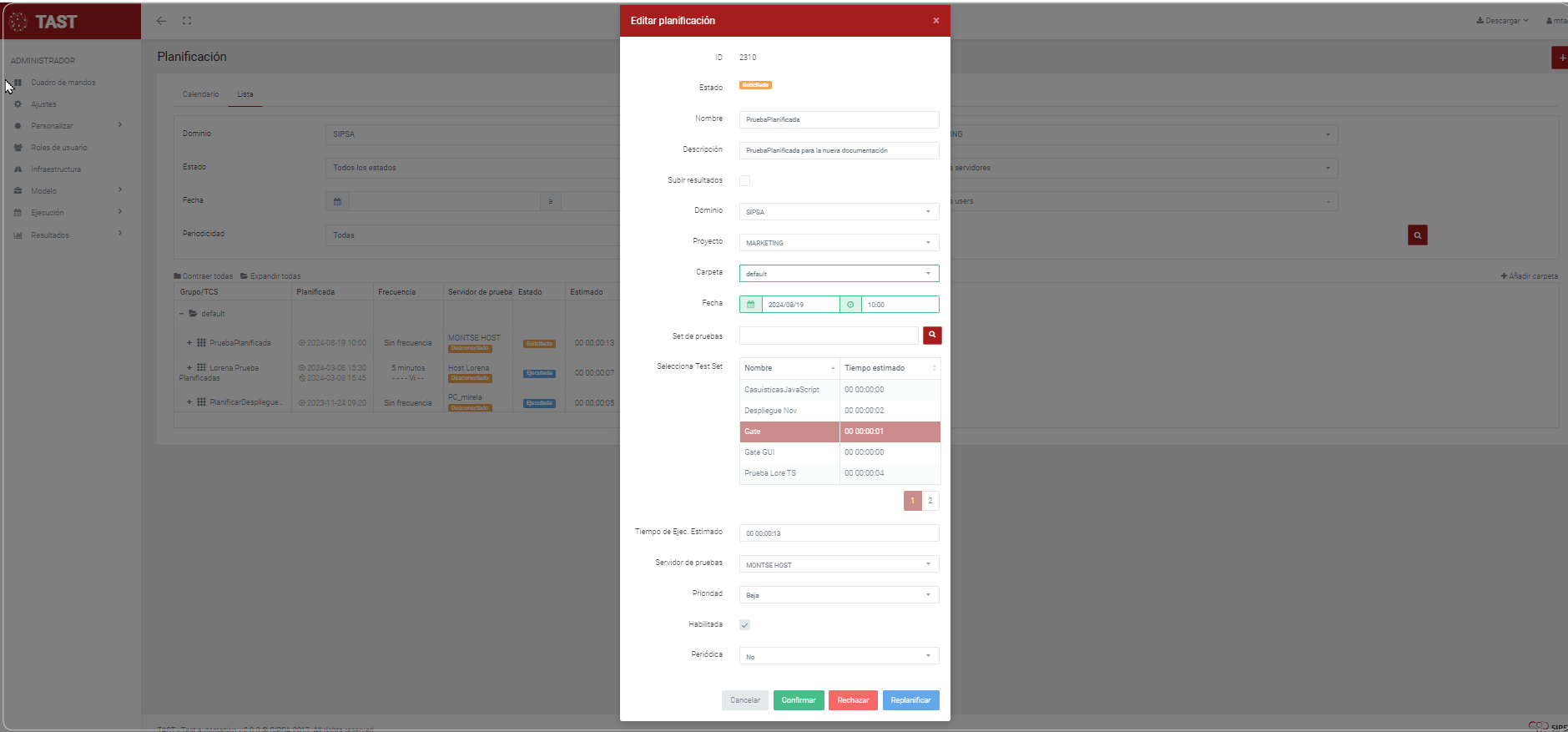Image resolution: width=1568 pixels, height=732 pixels.
Task: Click the fullscreen icon in top bar
Action: [x=187, y=21]
